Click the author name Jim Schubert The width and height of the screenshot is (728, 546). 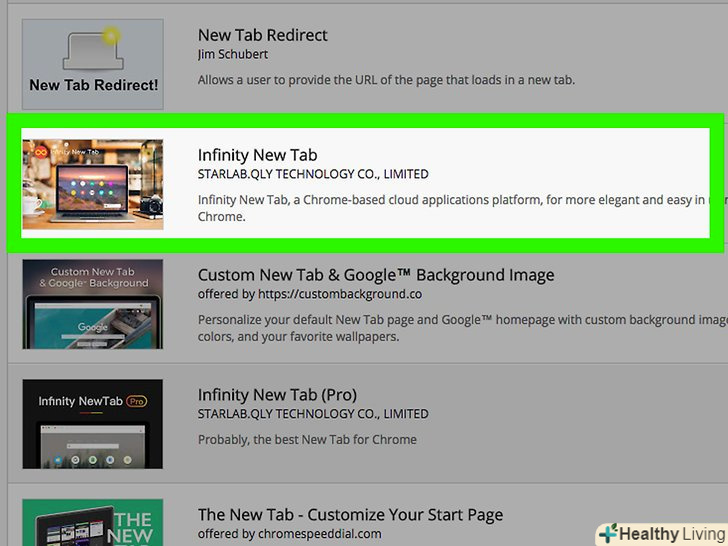click(233, 54)
